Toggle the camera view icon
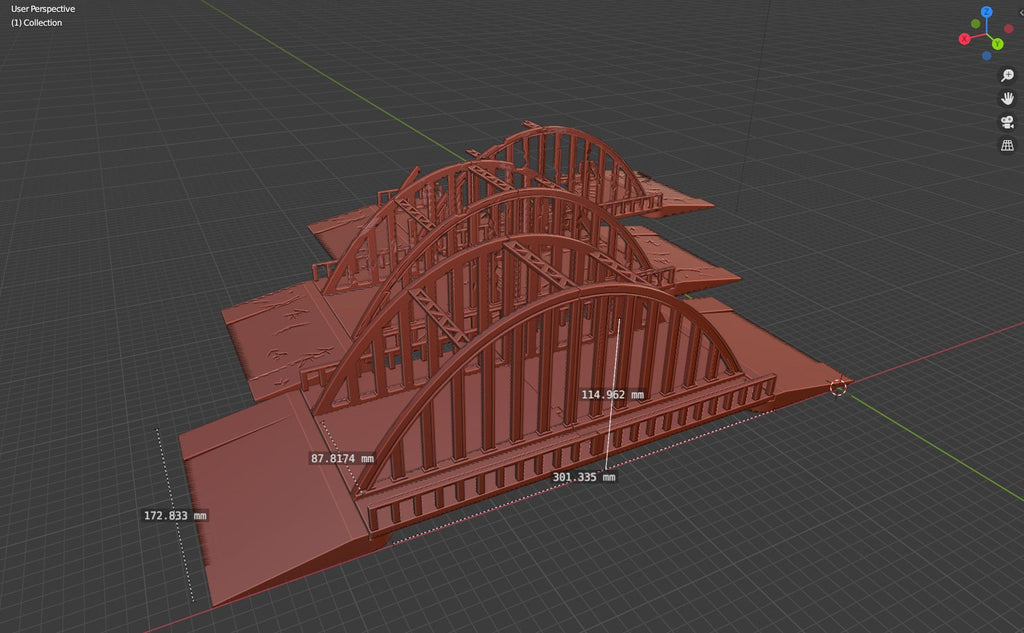 1007,122
